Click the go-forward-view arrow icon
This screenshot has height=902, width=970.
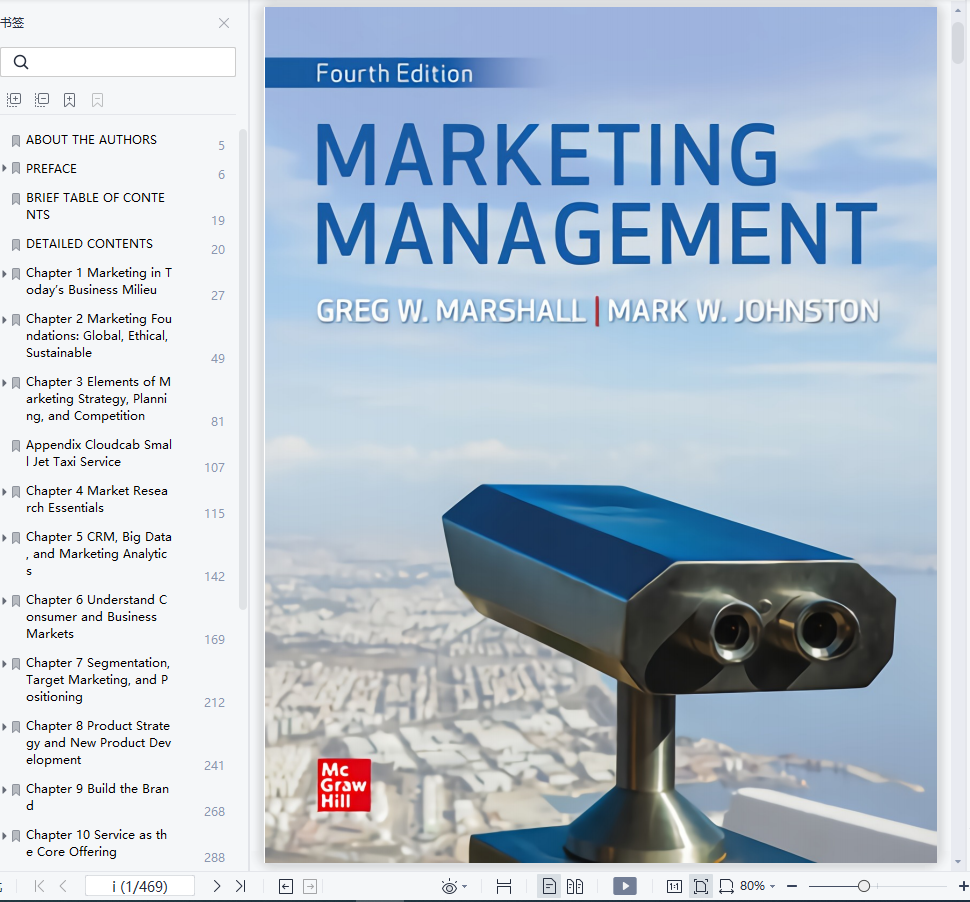pyautogui.click(x=310, y=887)
